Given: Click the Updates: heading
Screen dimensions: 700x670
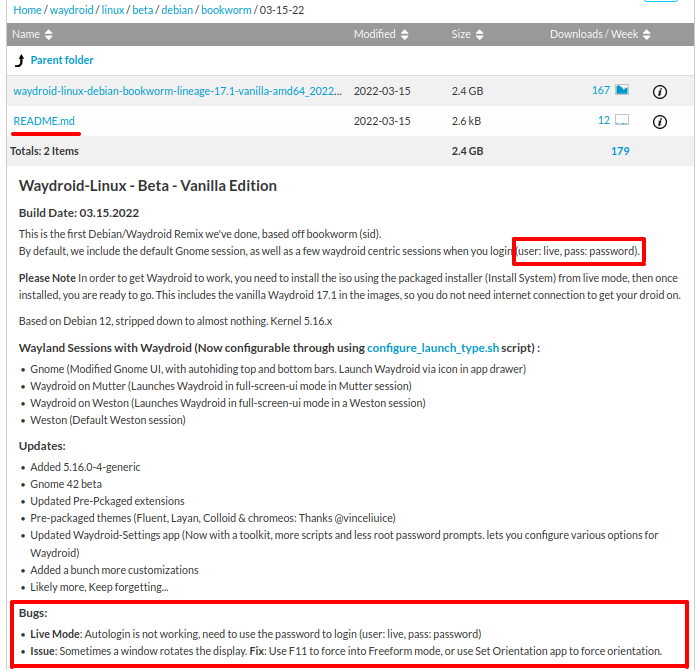Looking at the screenshot, I should (42, 446).
